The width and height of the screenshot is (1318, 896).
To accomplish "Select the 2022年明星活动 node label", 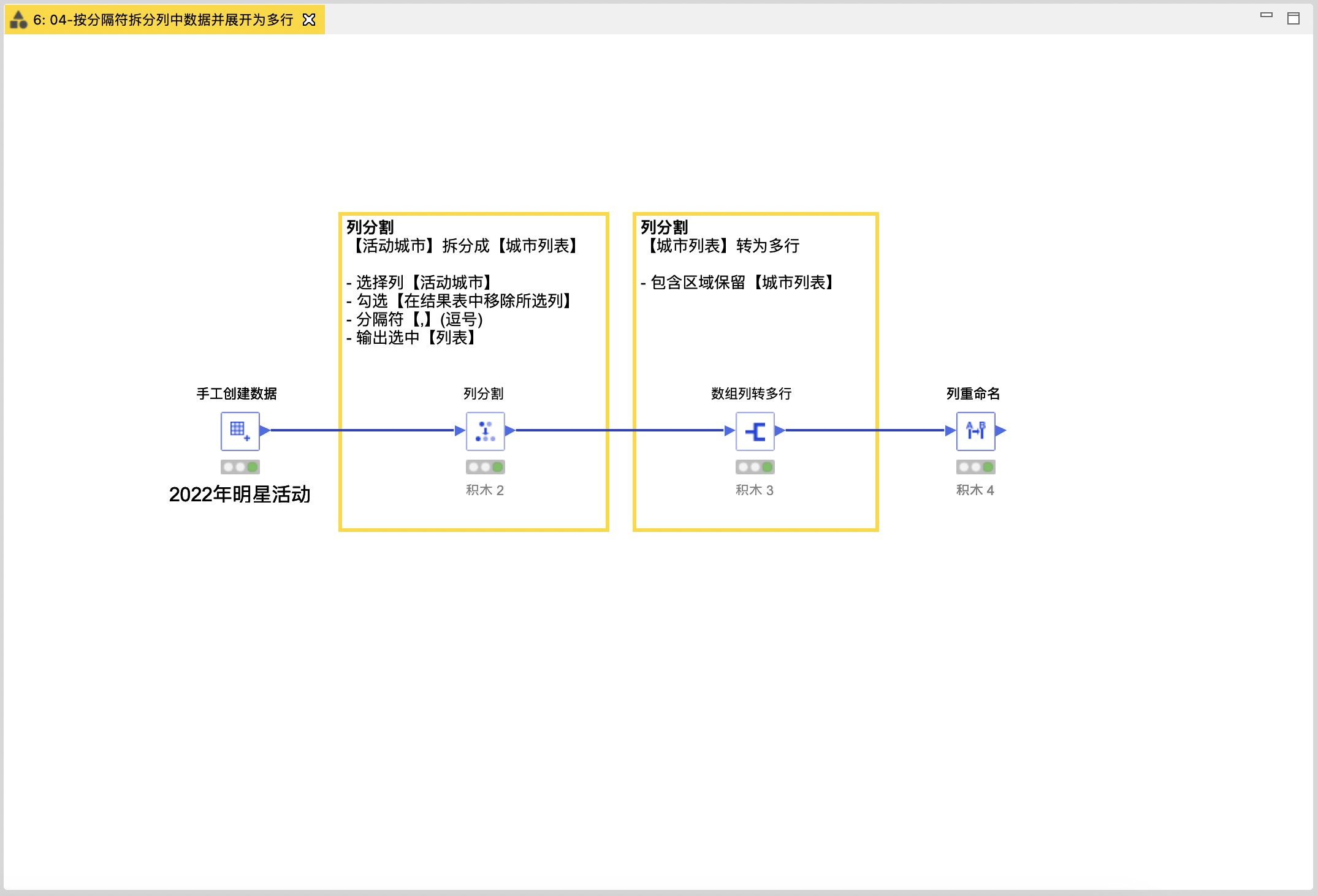I will click(240, 494).
